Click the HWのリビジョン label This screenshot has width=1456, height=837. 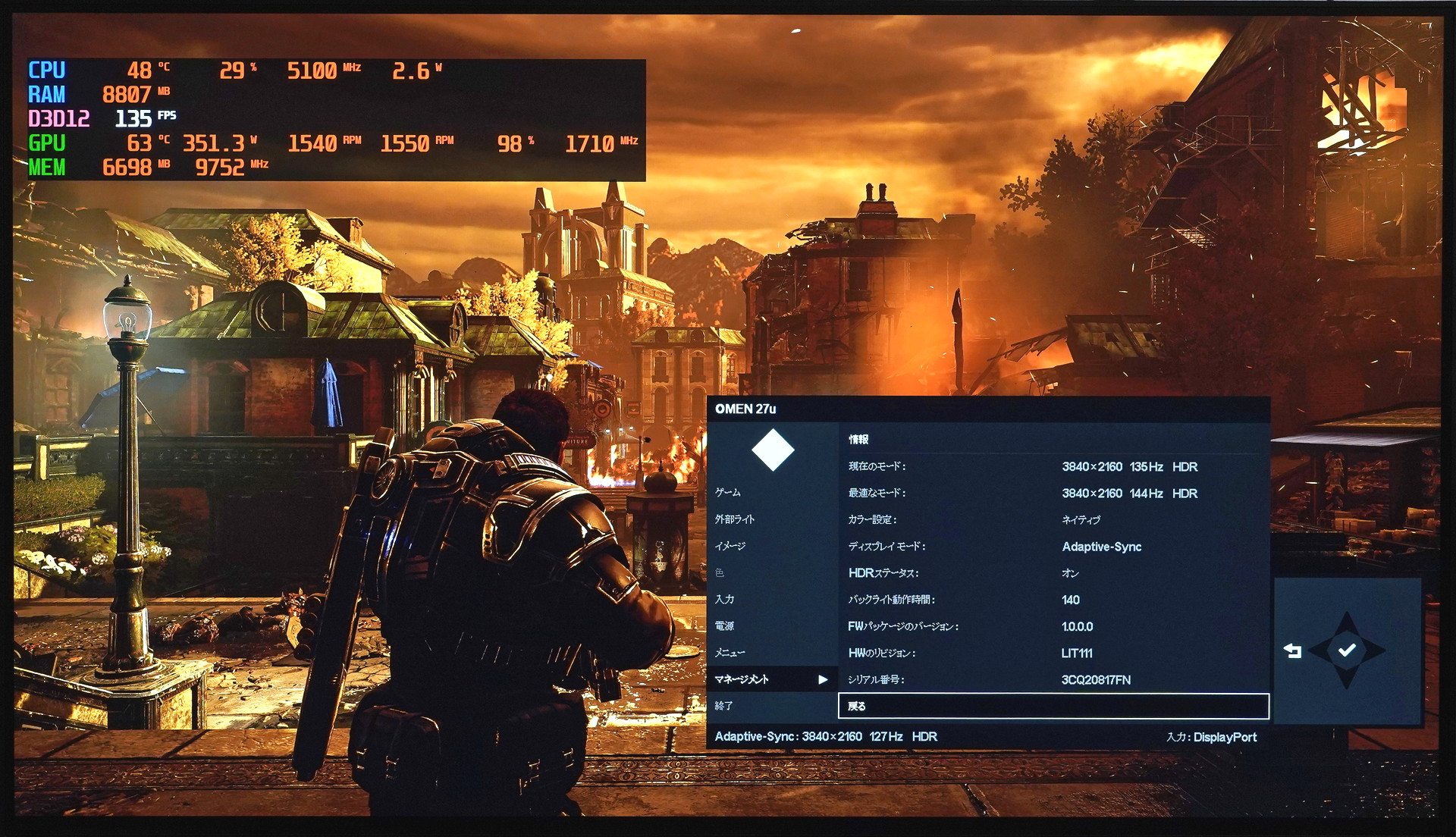point(881,653)
